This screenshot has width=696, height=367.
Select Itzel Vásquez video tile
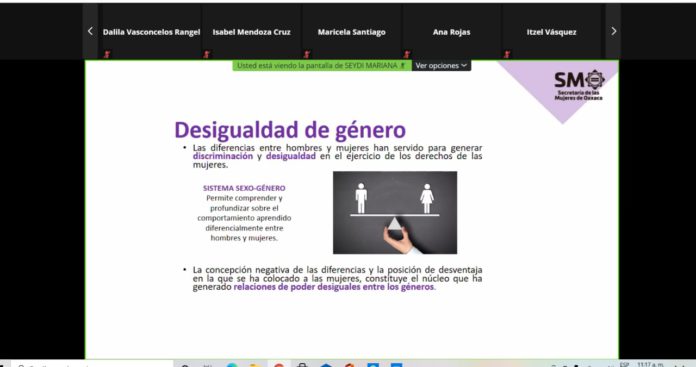[551, 31]
